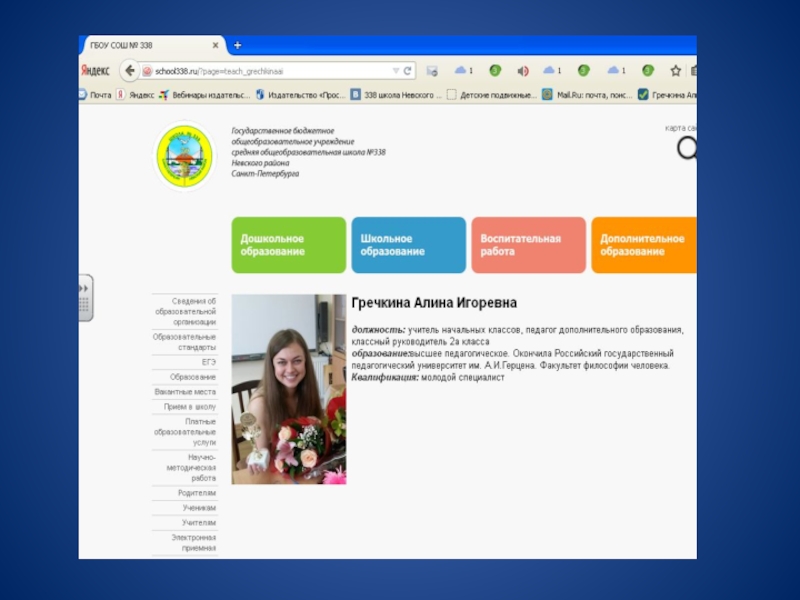Click the URL address field
800x600 pixels.
(270, 71)
